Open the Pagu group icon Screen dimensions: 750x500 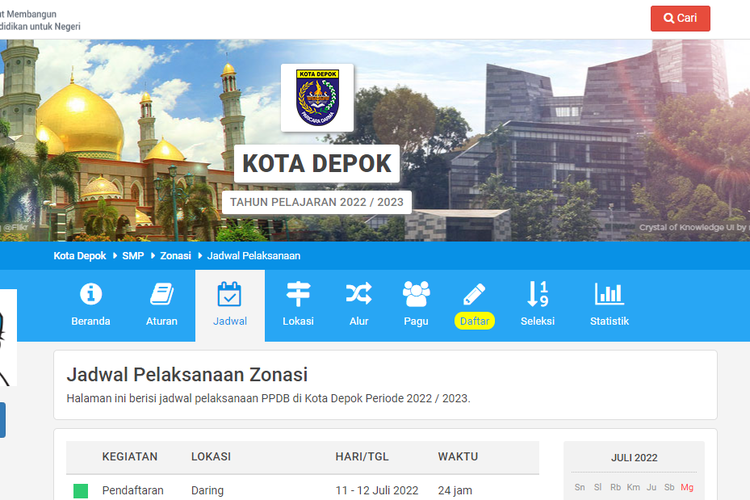416,293
